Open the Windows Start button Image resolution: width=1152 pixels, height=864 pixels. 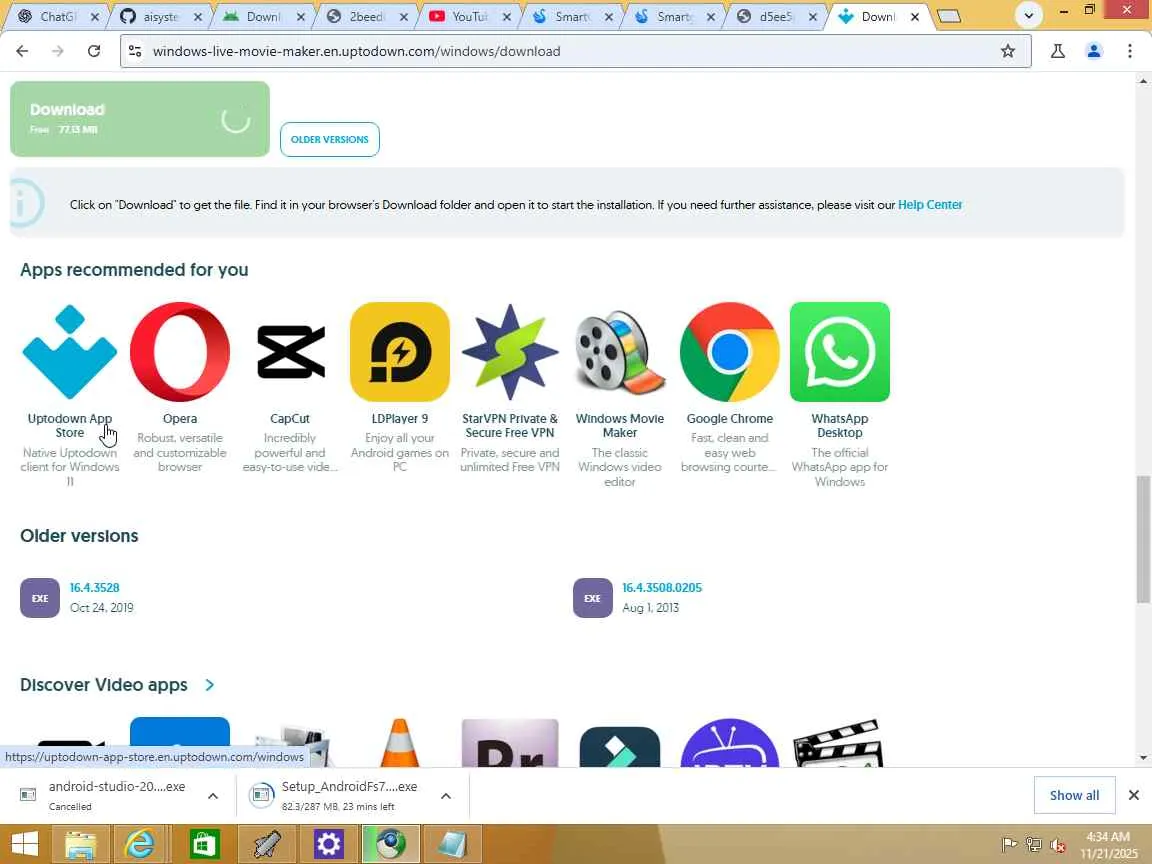tap(24, 844)
